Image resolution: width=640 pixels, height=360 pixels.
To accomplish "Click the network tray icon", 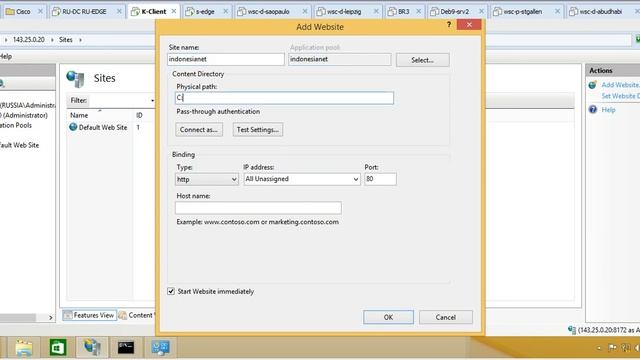I will 625,348.
